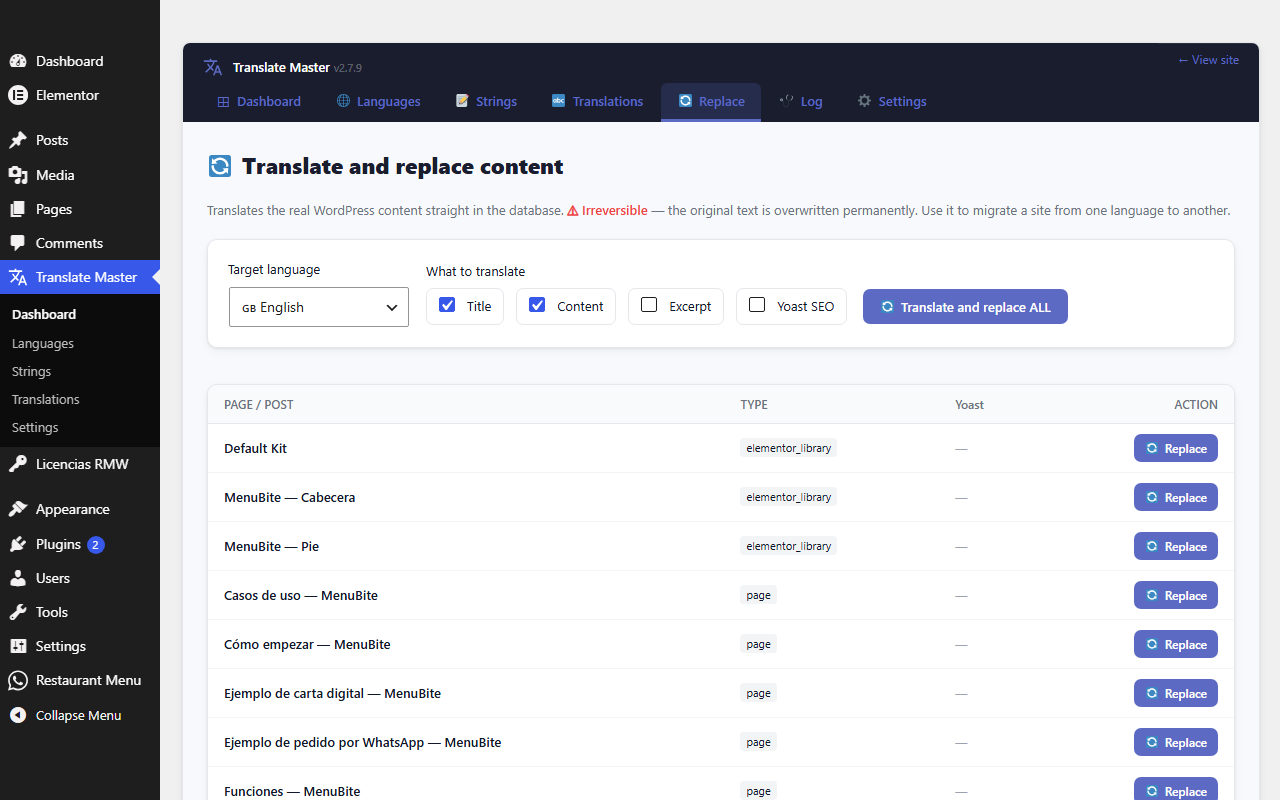
Task: Replace the Default Kit entry
Action: [1176, 448]
